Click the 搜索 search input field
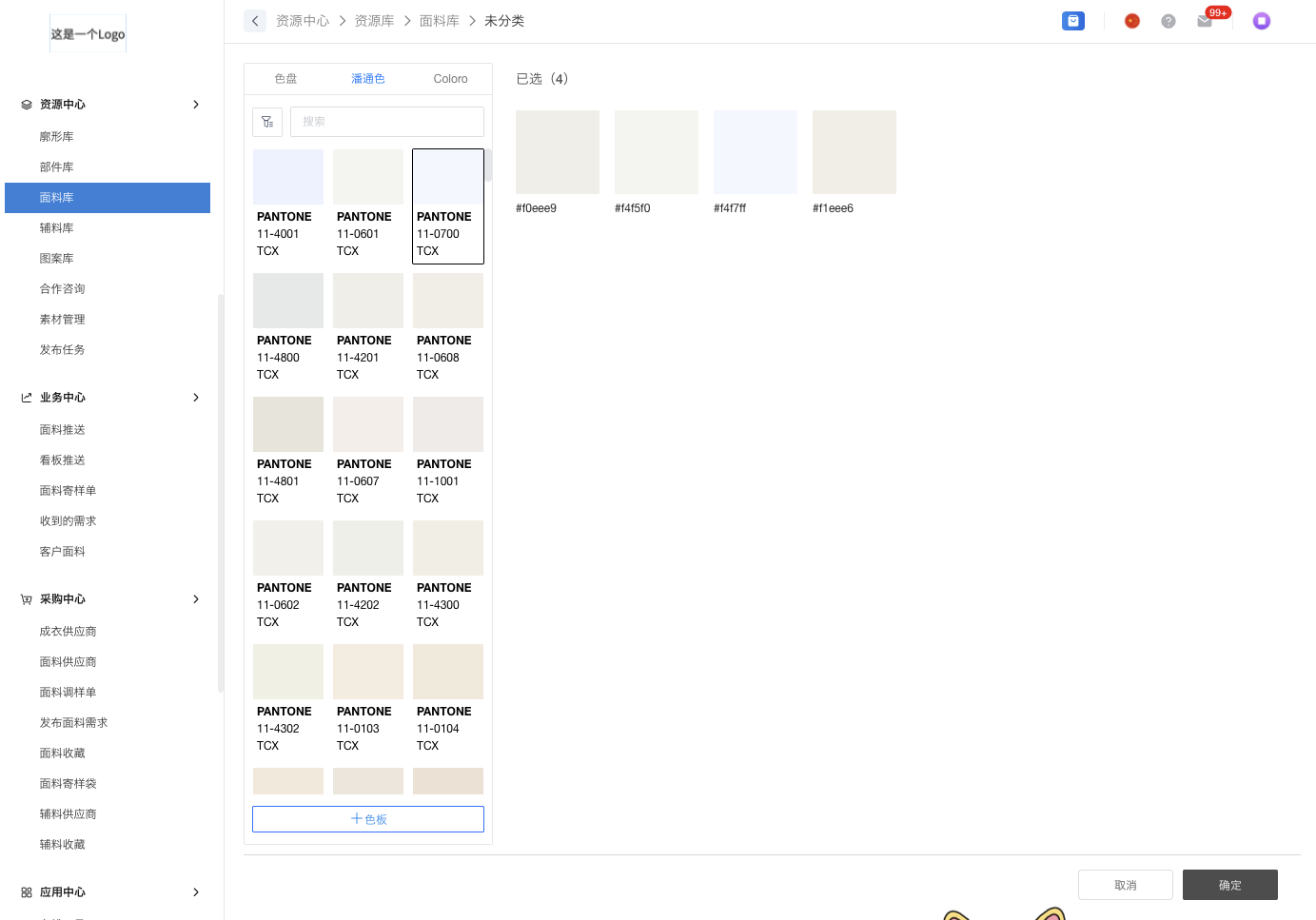This screenshot has height=920, width=1316. pos(387,122)
